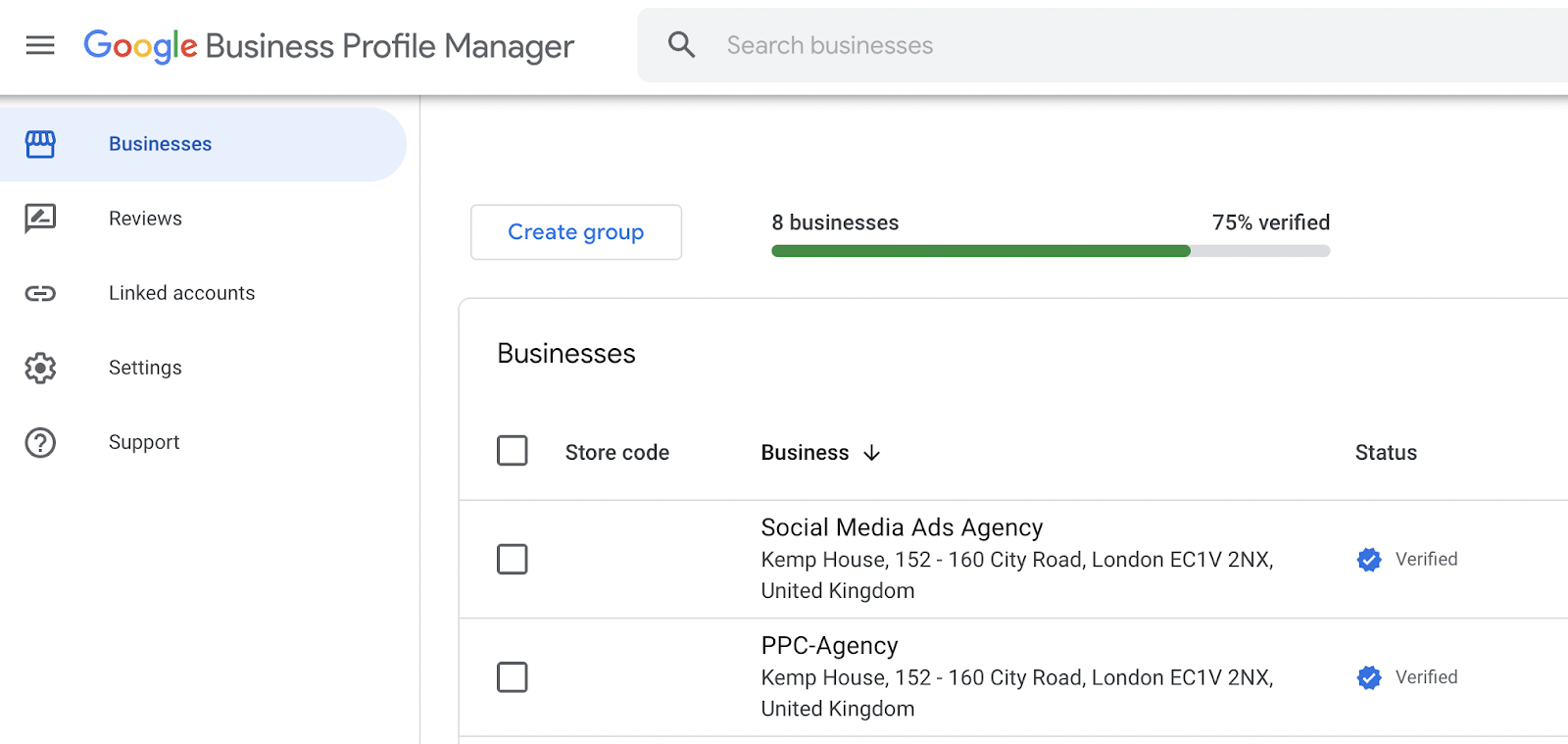The height and width of the screenshot is (744, 1568).
Task: Click the Settings gear icon
Action: 40,368
